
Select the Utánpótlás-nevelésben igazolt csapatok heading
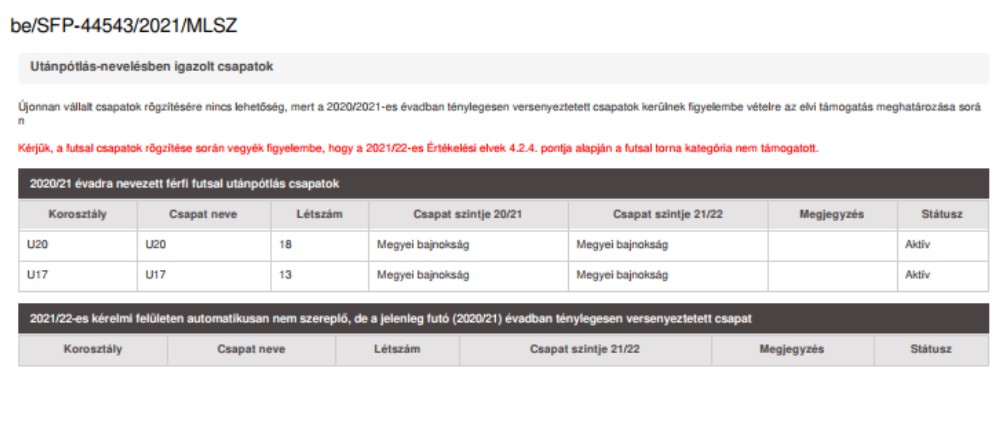[x=152, y=66]
